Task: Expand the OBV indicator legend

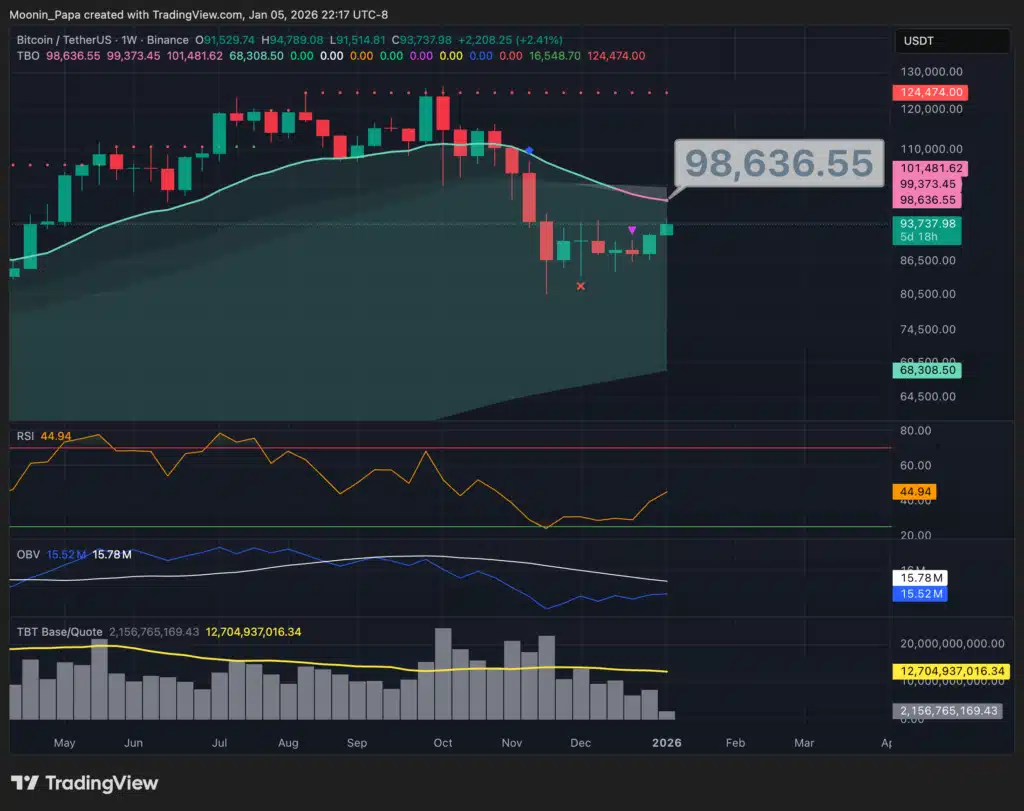Action: pyautogui.click(x=27, y=553)
